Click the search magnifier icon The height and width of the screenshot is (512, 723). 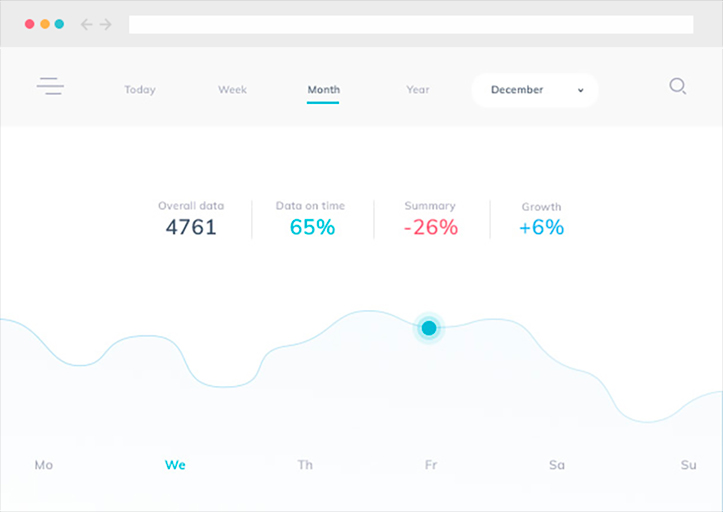pos(677,86)
